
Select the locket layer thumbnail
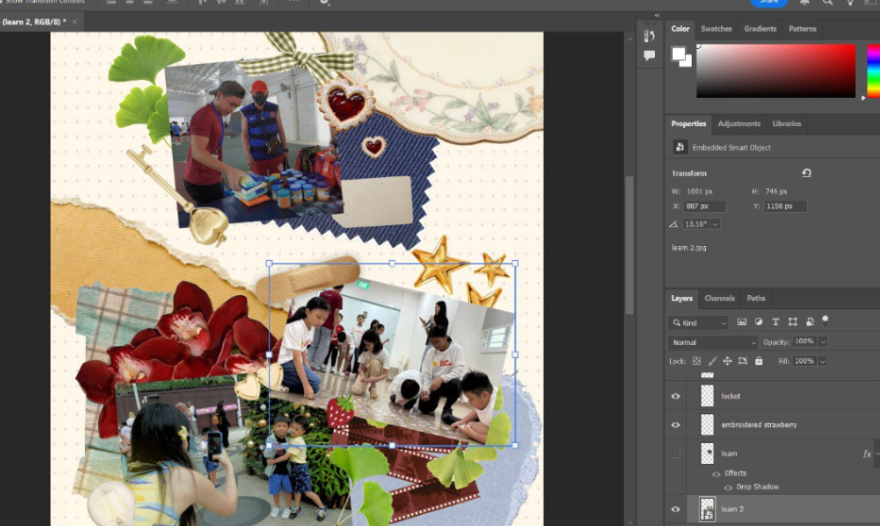pos(707,396)
